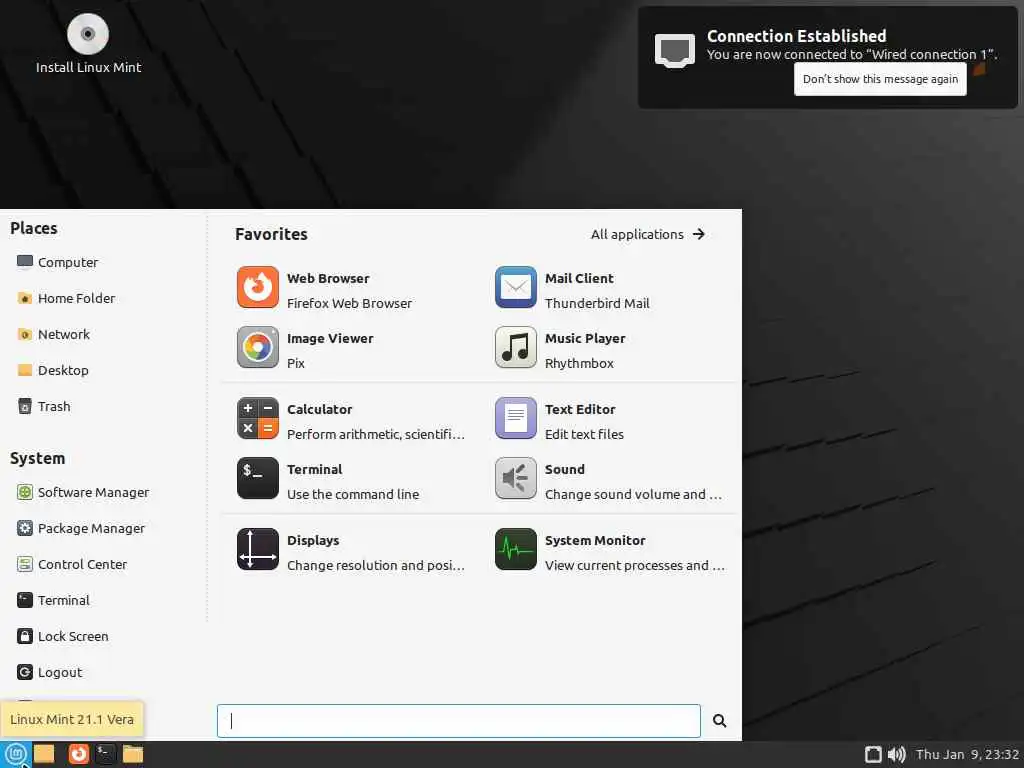This screenshot has width=1024, height=768.
Task: Open Package Manager from System list
Action: (81, 528)
